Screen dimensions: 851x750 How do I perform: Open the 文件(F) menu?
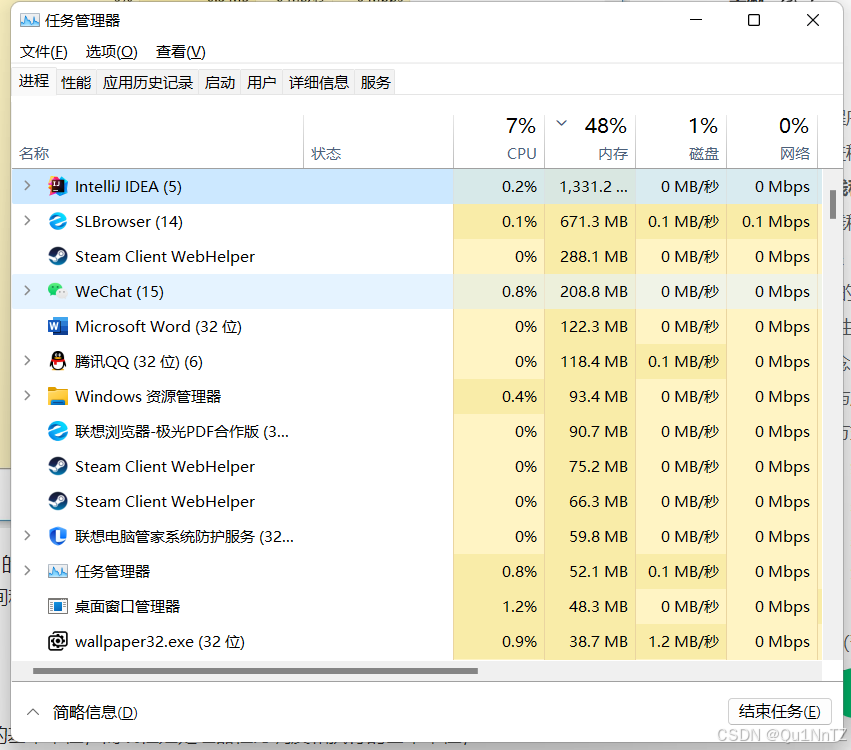click(44, 52)
